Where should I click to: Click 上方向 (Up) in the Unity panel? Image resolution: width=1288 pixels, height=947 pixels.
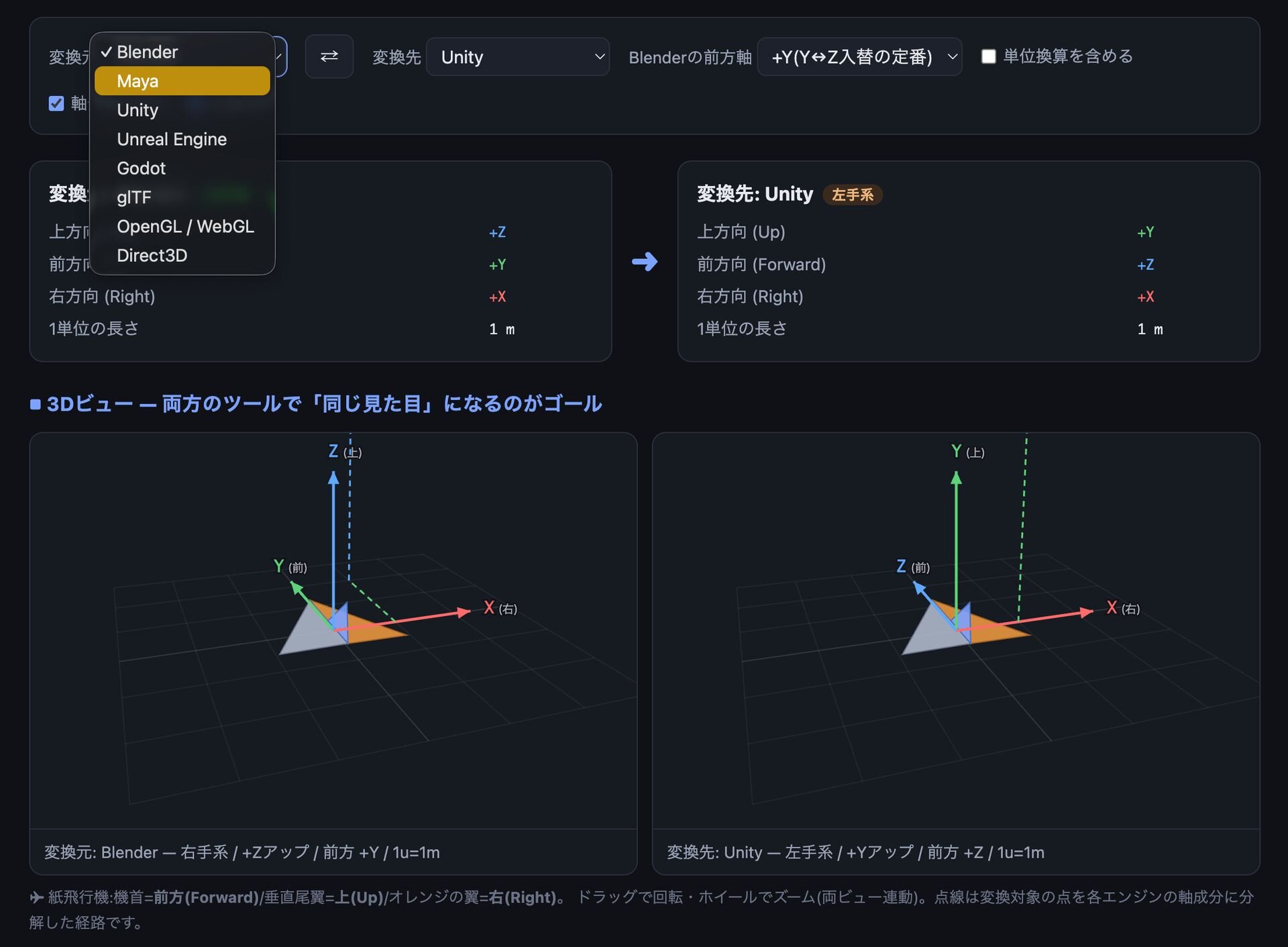pyautogui.click(x=741, y=232)
